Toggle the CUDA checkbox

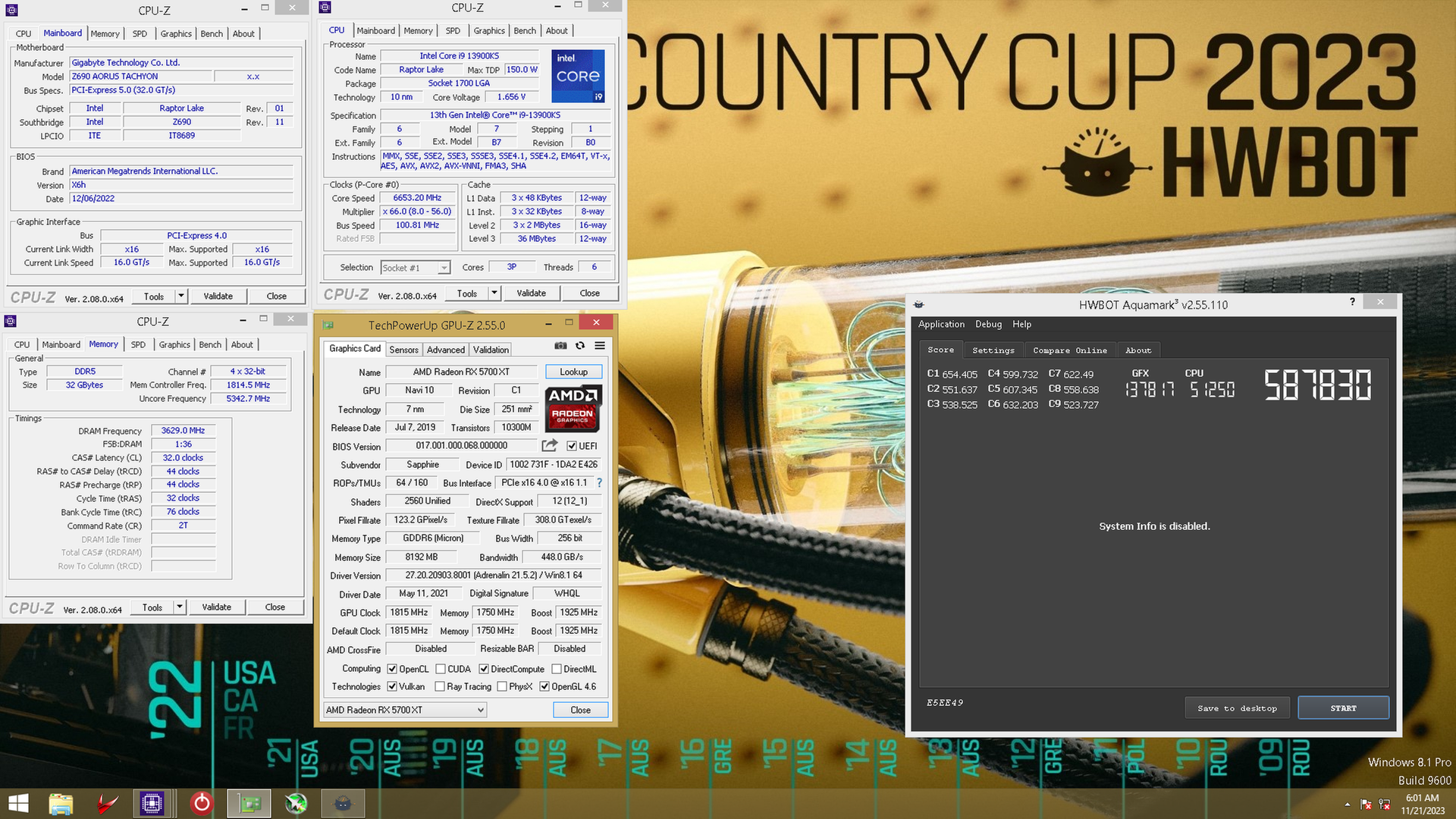click(x=441, y=669)
